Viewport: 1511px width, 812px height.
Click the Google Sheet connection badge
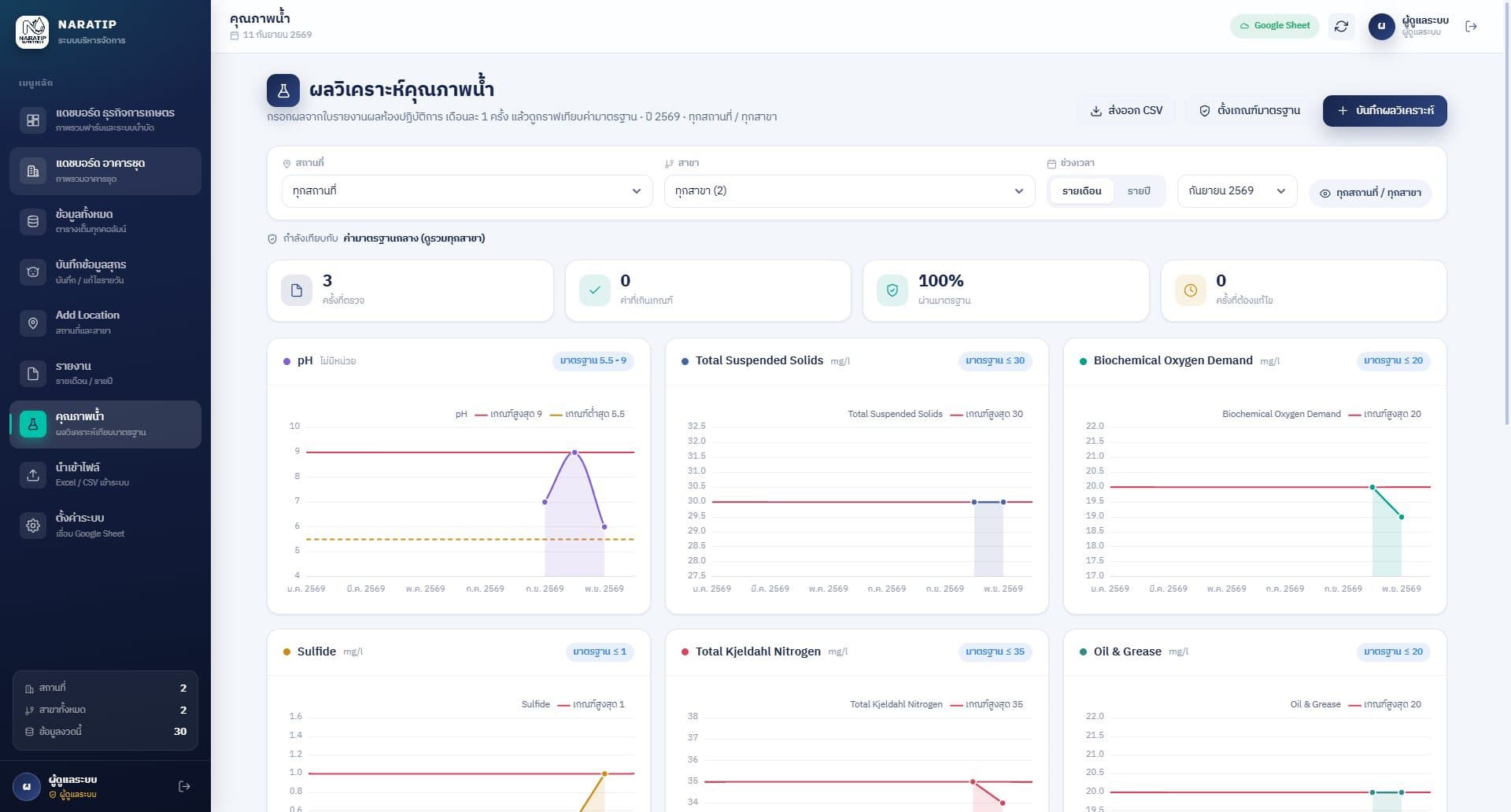[x=1274, y=26]
